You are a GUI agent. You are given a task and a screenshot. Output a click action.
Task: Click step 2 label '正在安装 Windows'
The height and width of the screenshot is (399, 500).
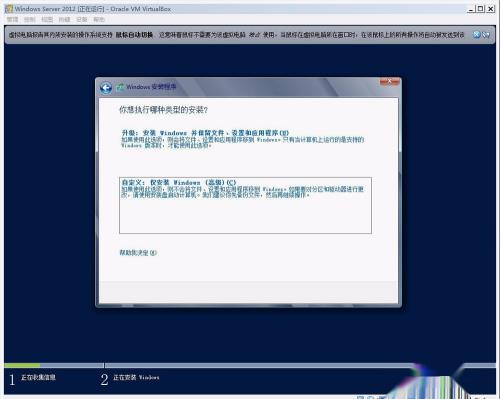136,377
